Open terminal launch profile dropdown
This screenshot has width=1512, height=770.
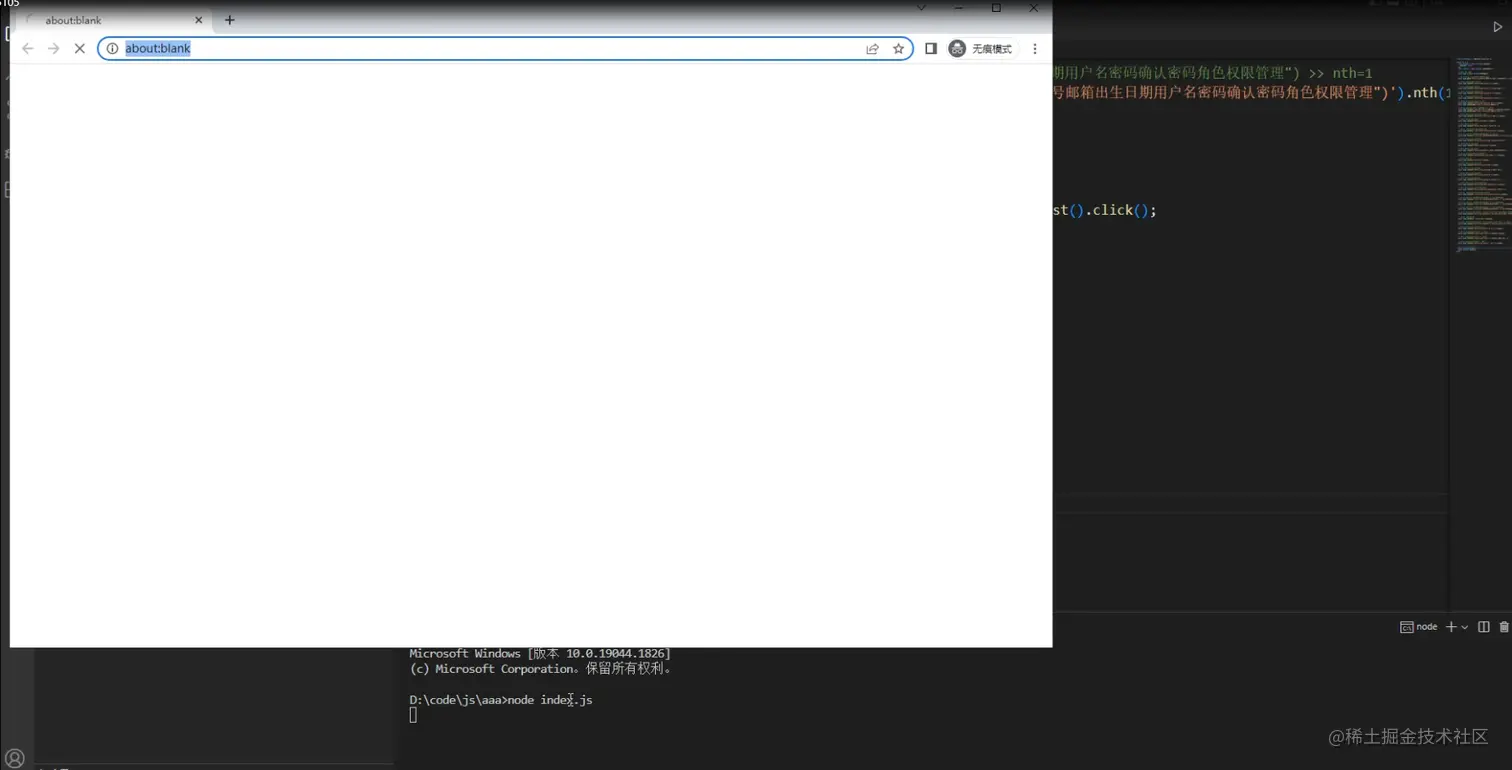point(1465,627)
